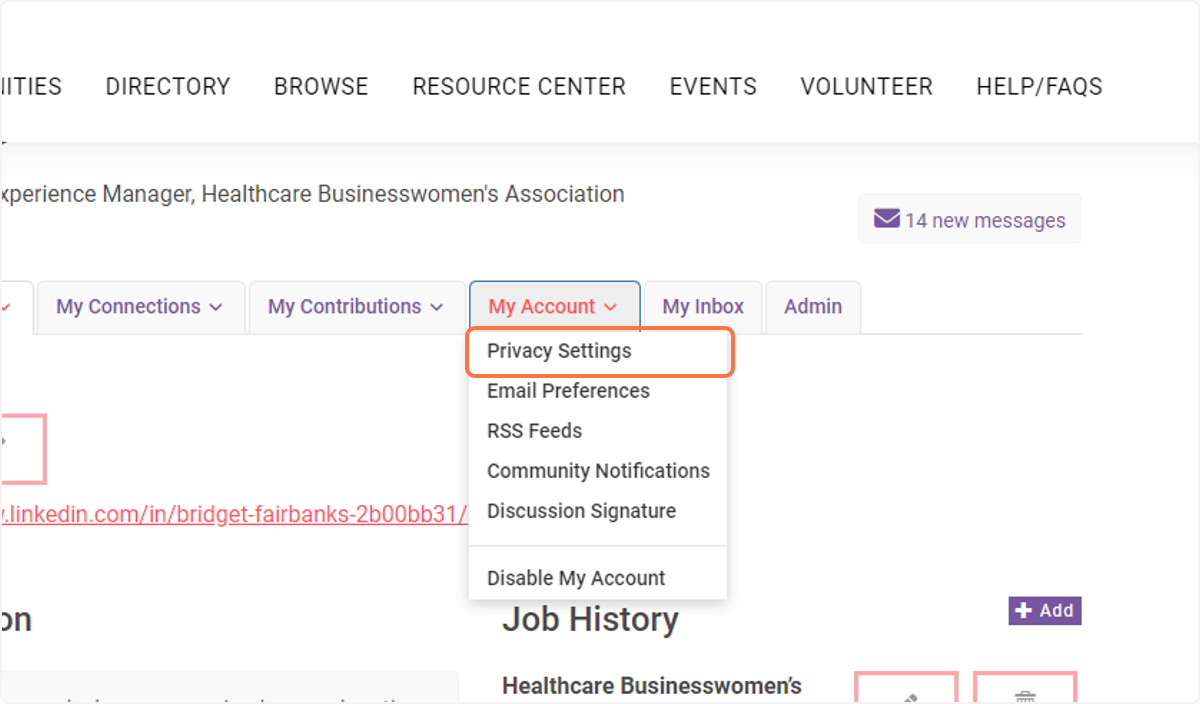Go to DIRECTORY in top navigation
The width and height of the screenshot is (1200, 704).
coord(168,87)
